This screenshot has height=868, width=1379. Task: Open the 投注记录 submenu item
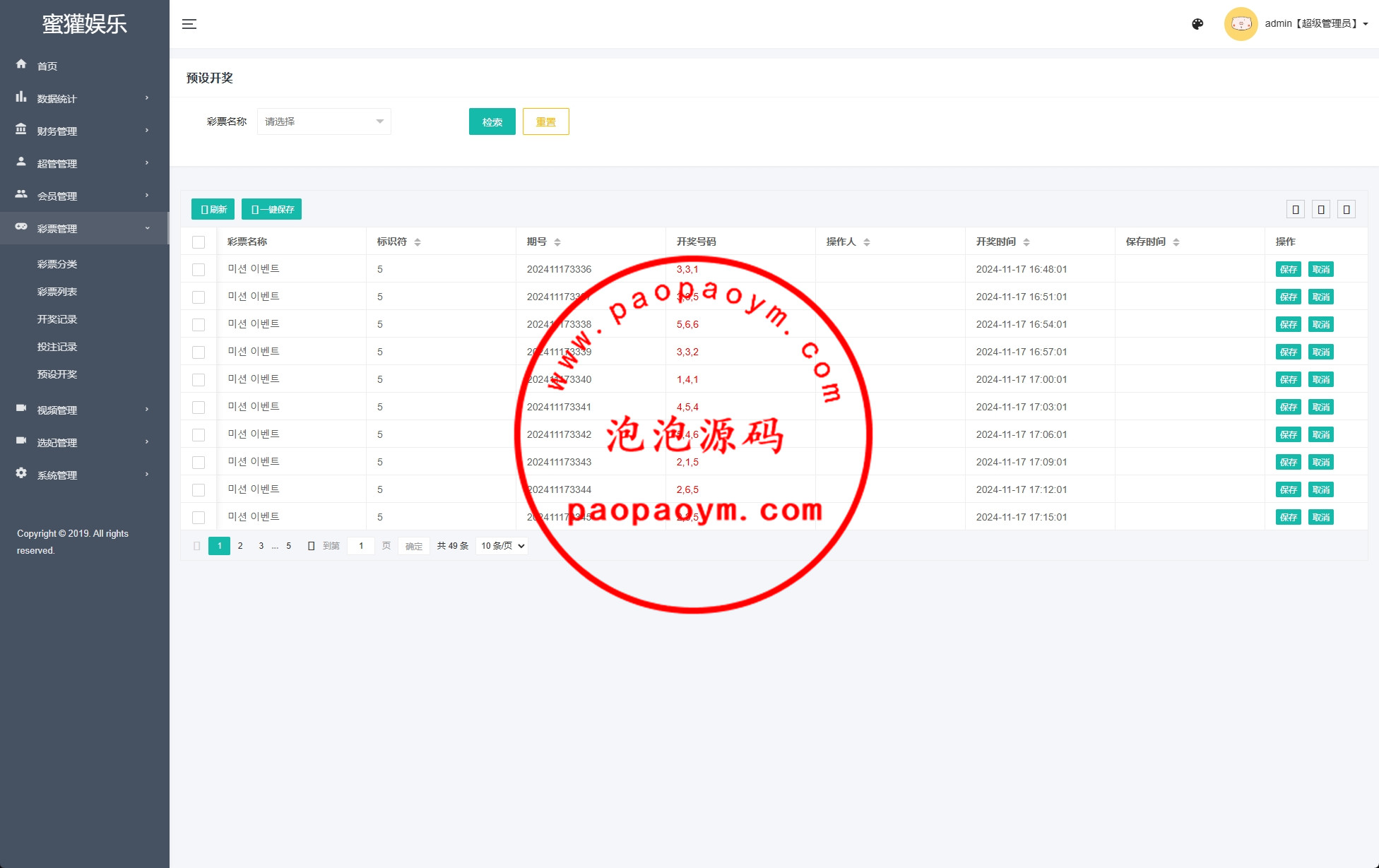[x=57, y=347]
